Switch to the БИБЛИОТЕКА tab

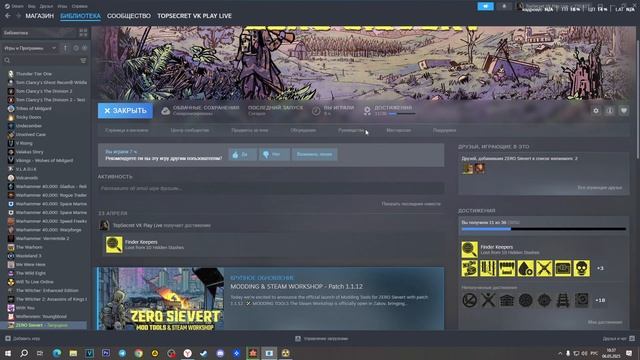point(80,16)
